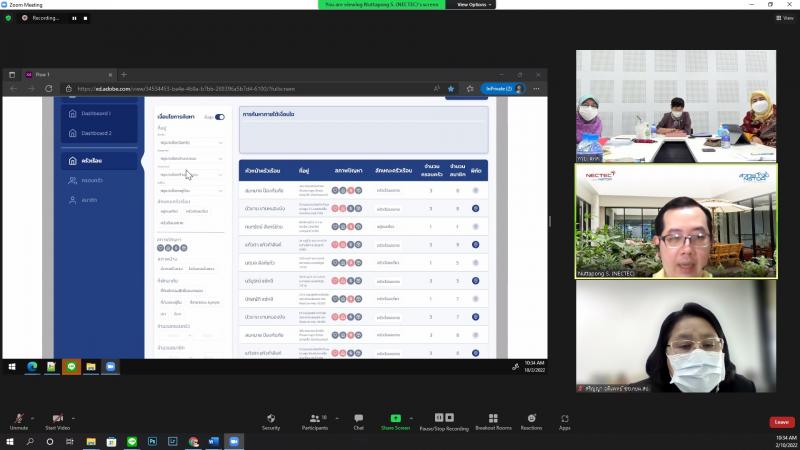Click the favorites star in the address bar
Image resolution: width=800 pixels, height=450 pixels.
(x=451, y=89)
